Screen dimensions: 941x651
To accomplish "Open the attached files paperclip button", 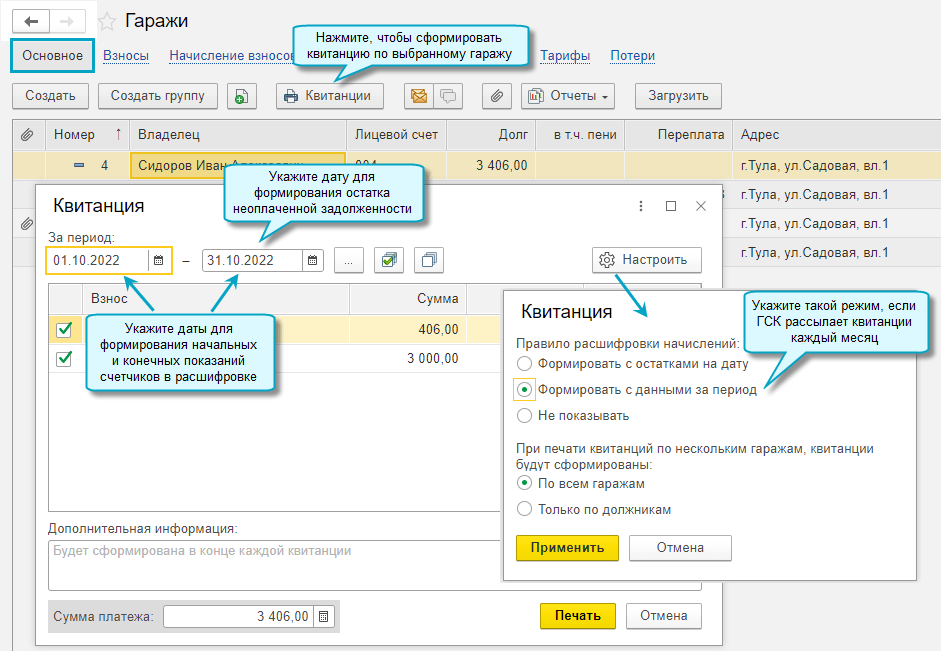I will 496,96.
